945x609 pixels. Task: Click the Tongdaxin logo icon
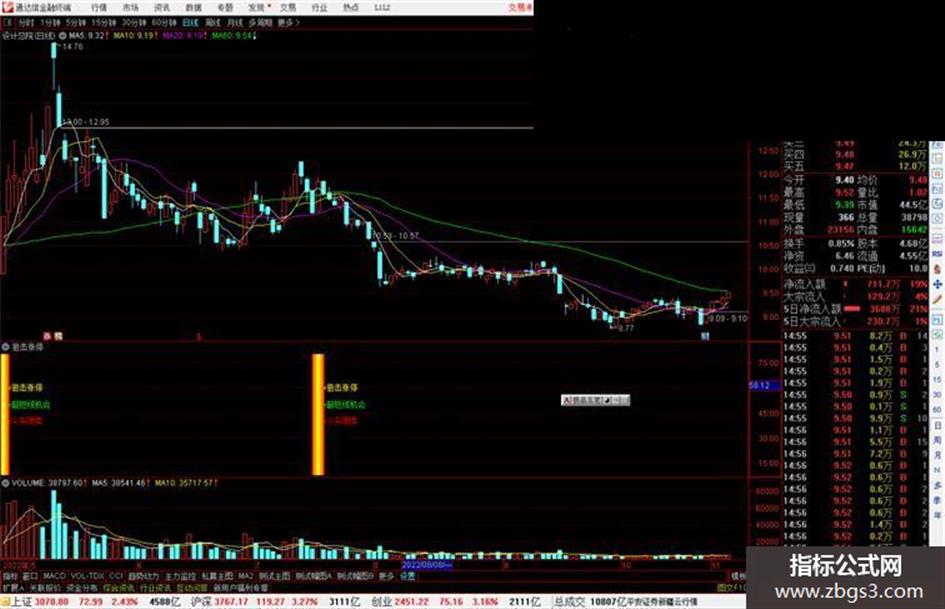click(7, 7)
